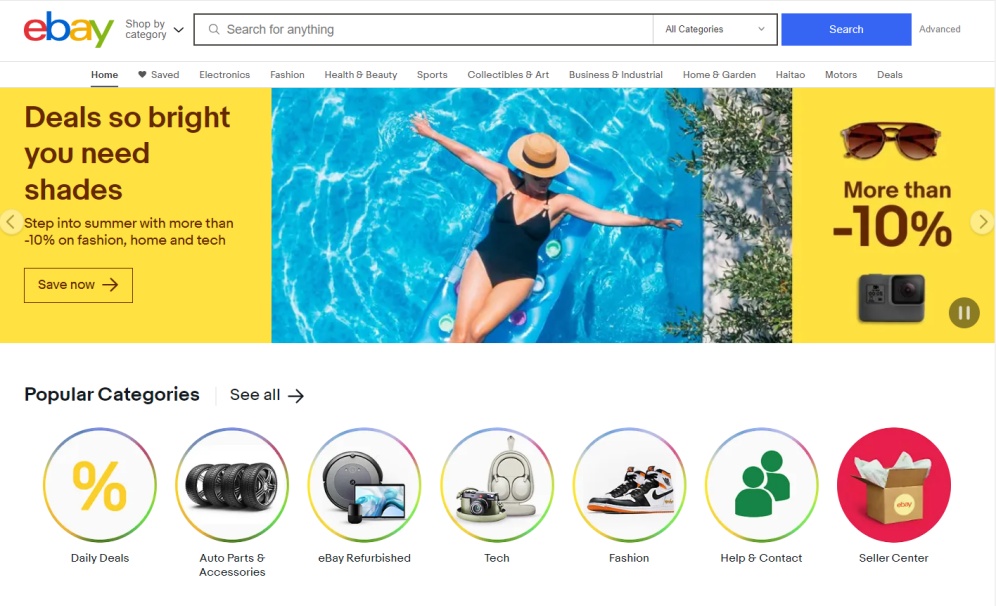Click the Save now button

coord(78,285)
